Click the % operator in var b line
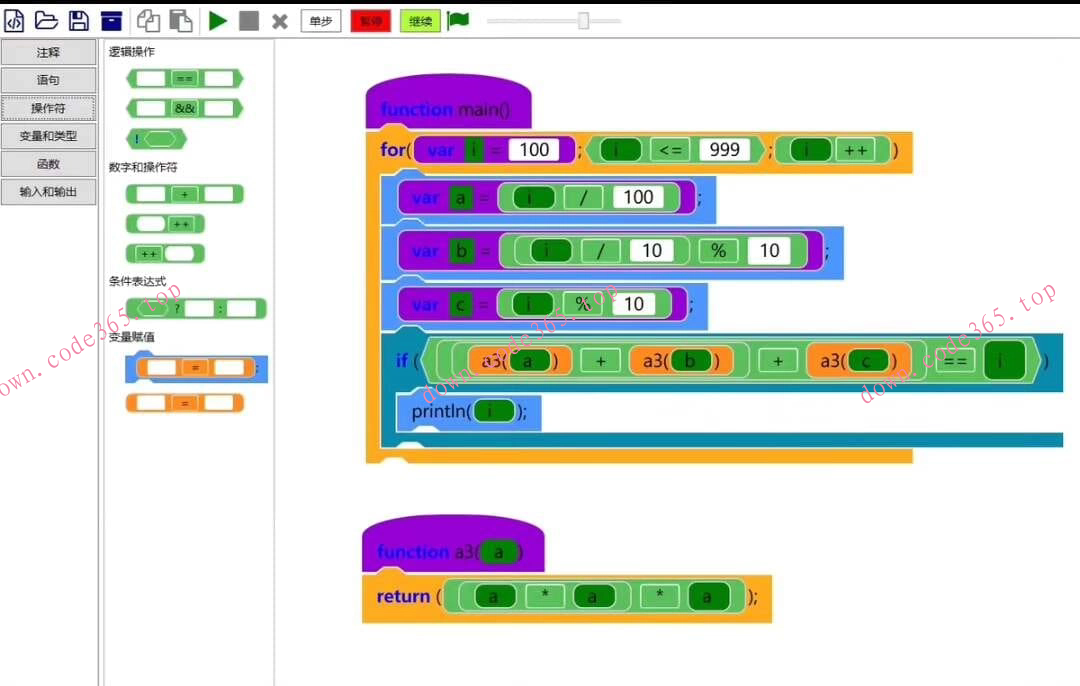 pos(718,251)
